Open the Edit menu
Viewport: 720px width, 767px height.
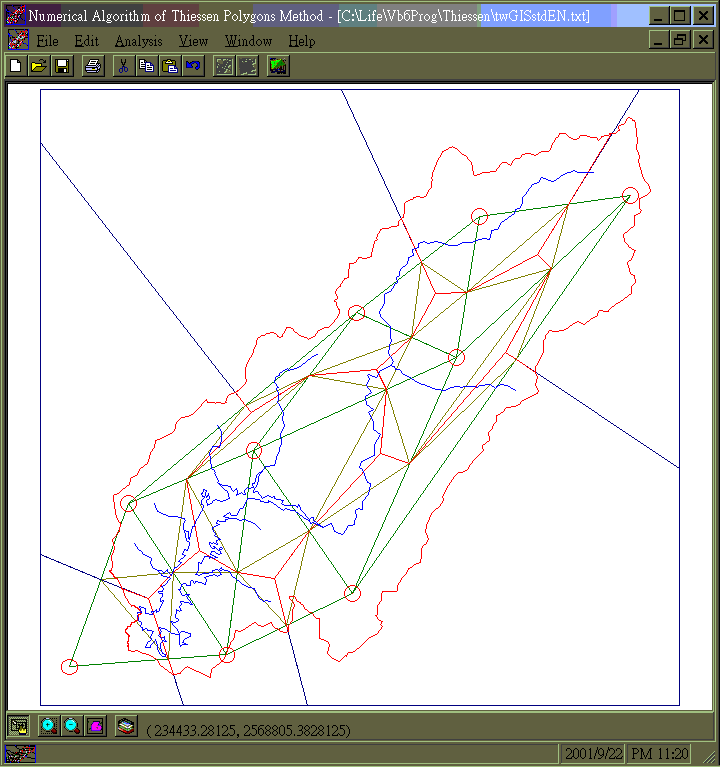click(87, 41)
